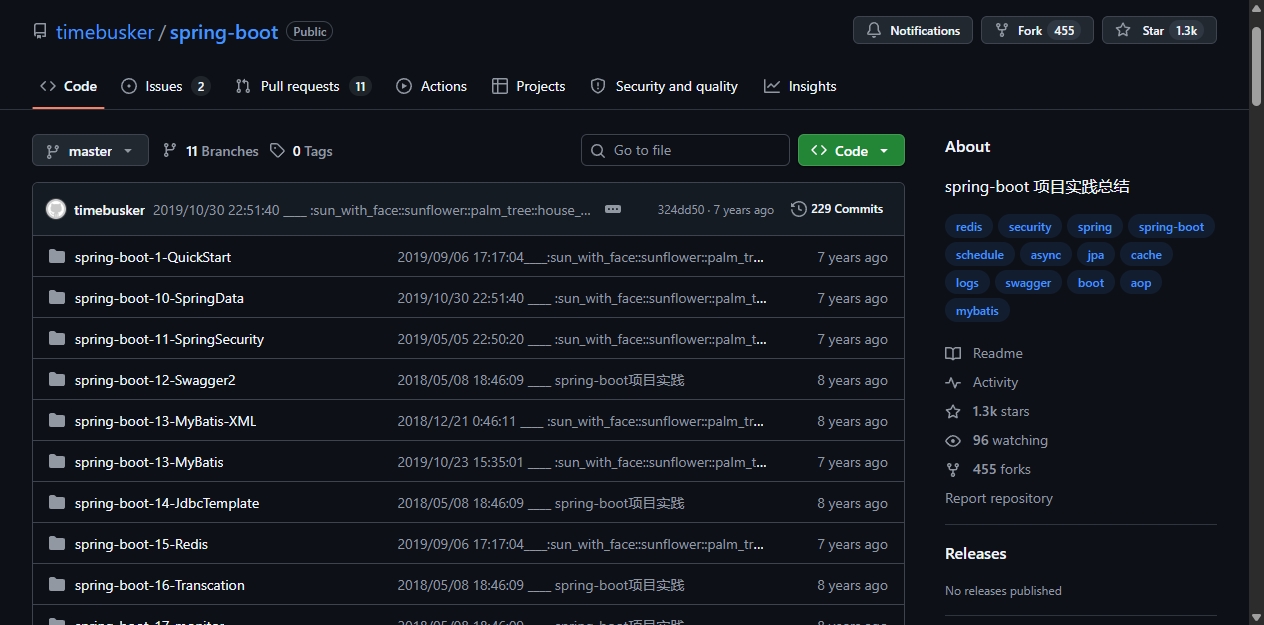Open the 0 Tags link

301,151
